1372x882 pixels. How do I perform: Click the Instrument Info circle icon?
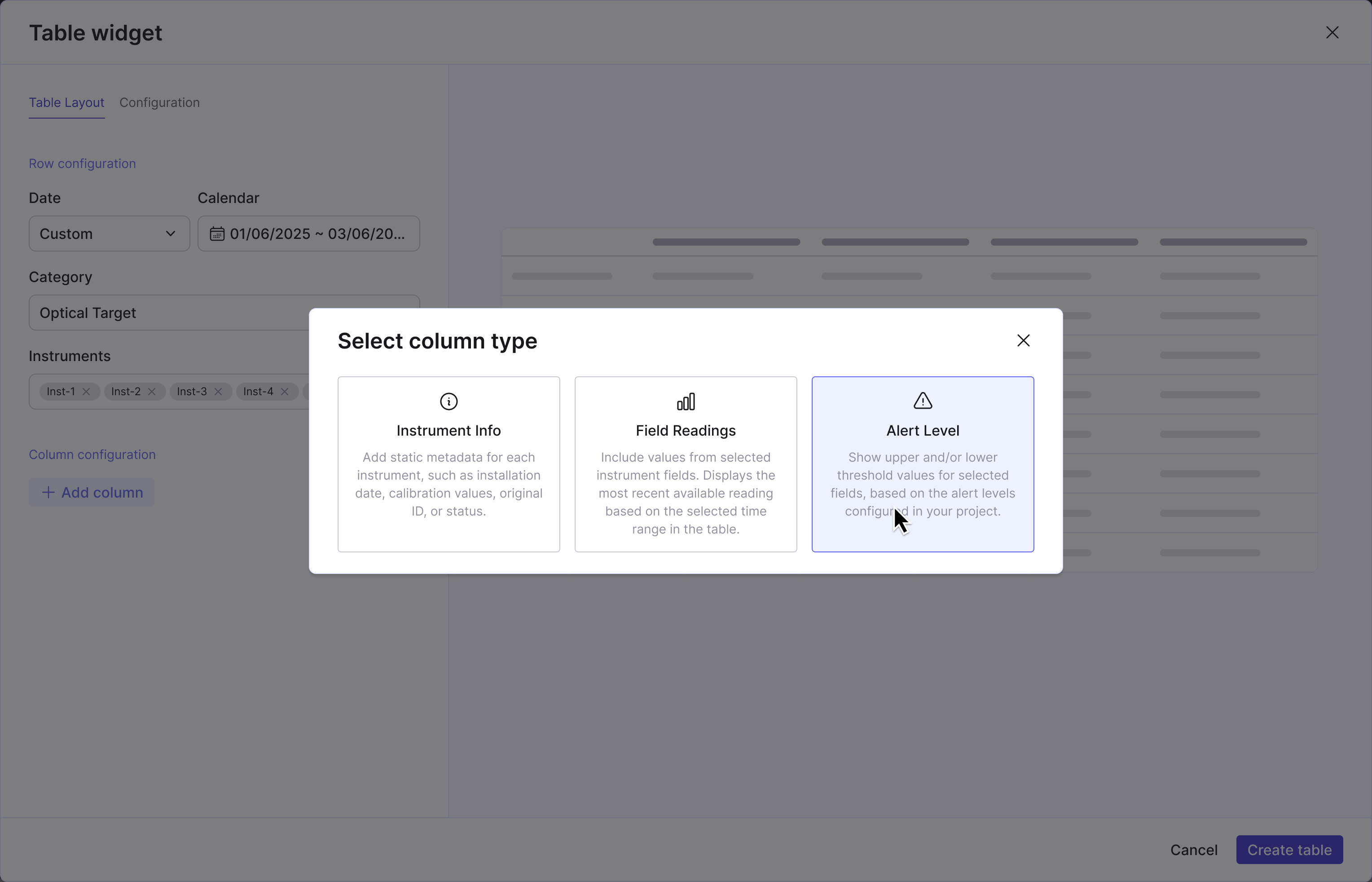point(448,401)
